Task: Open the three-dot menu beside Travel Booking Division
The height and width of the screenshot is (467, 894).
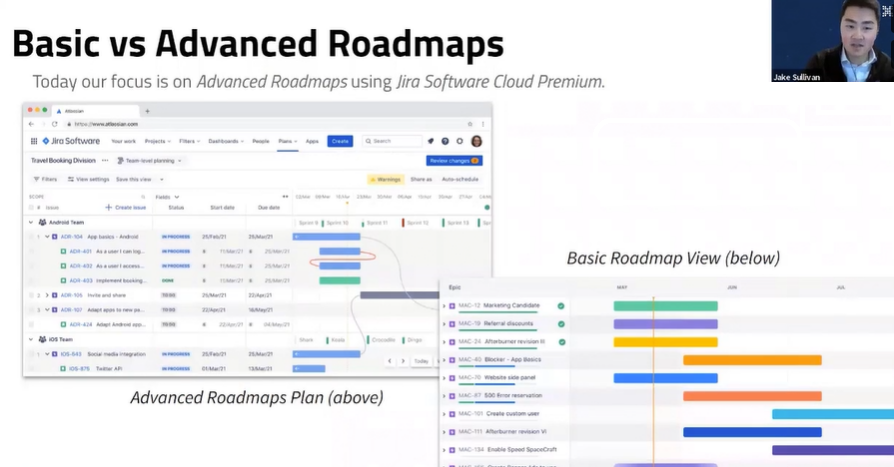Action: point(105,160)
